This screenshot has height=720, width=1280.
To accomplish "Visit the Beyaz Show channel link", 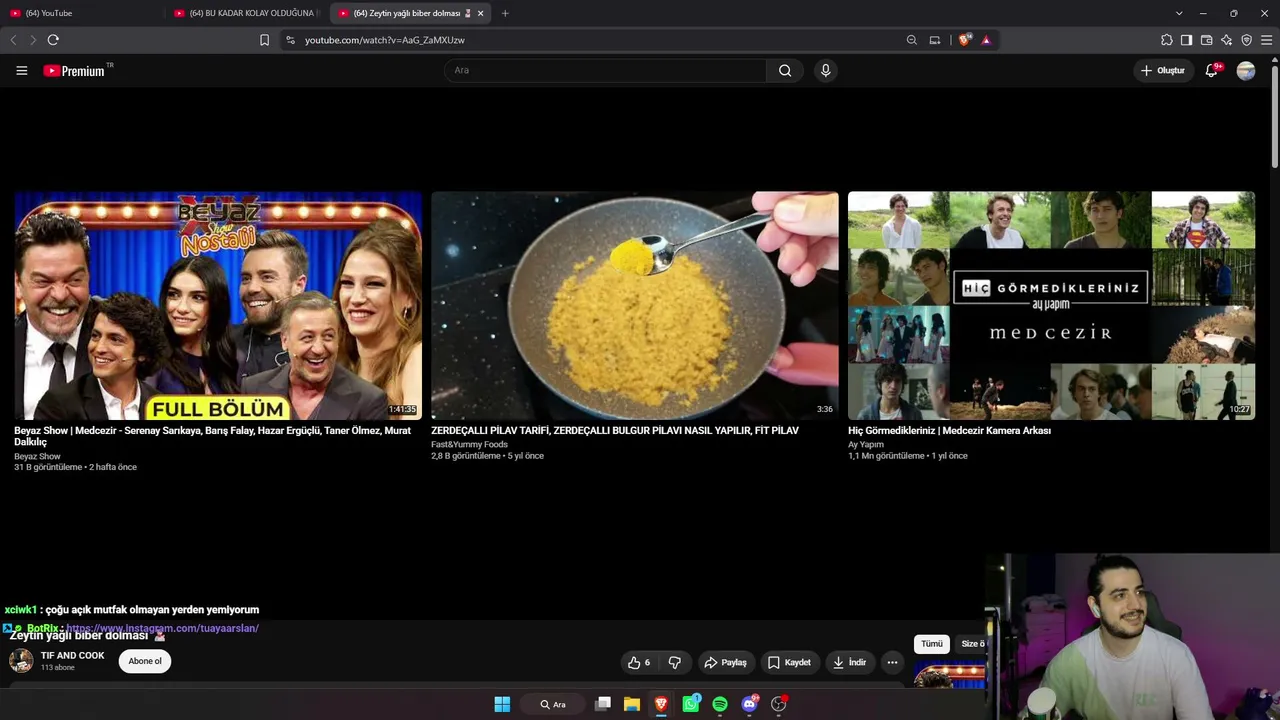I will [x=37, y=456].
